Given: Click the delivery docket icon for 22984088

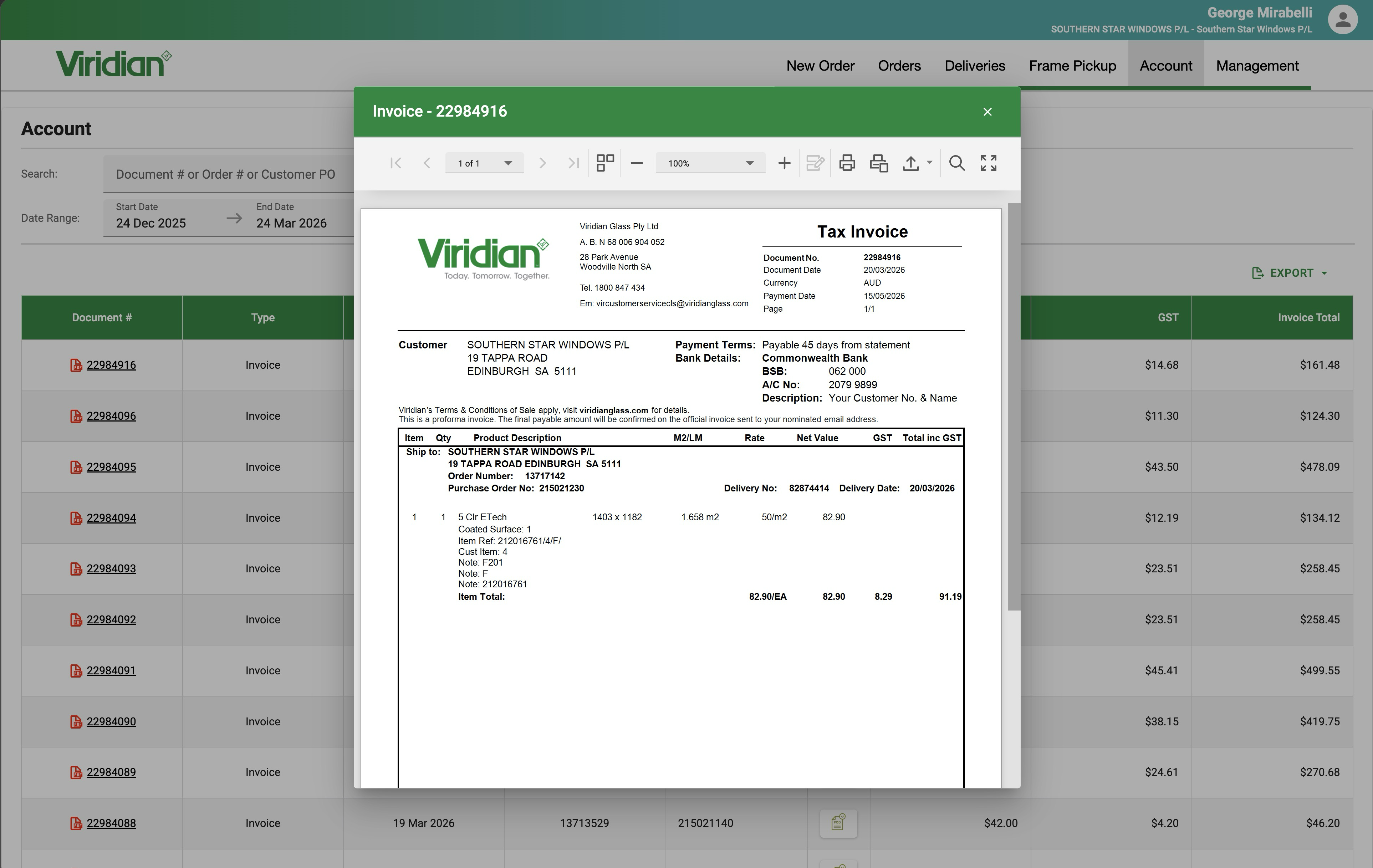Looking at the screenshot, I should [838, 823].
